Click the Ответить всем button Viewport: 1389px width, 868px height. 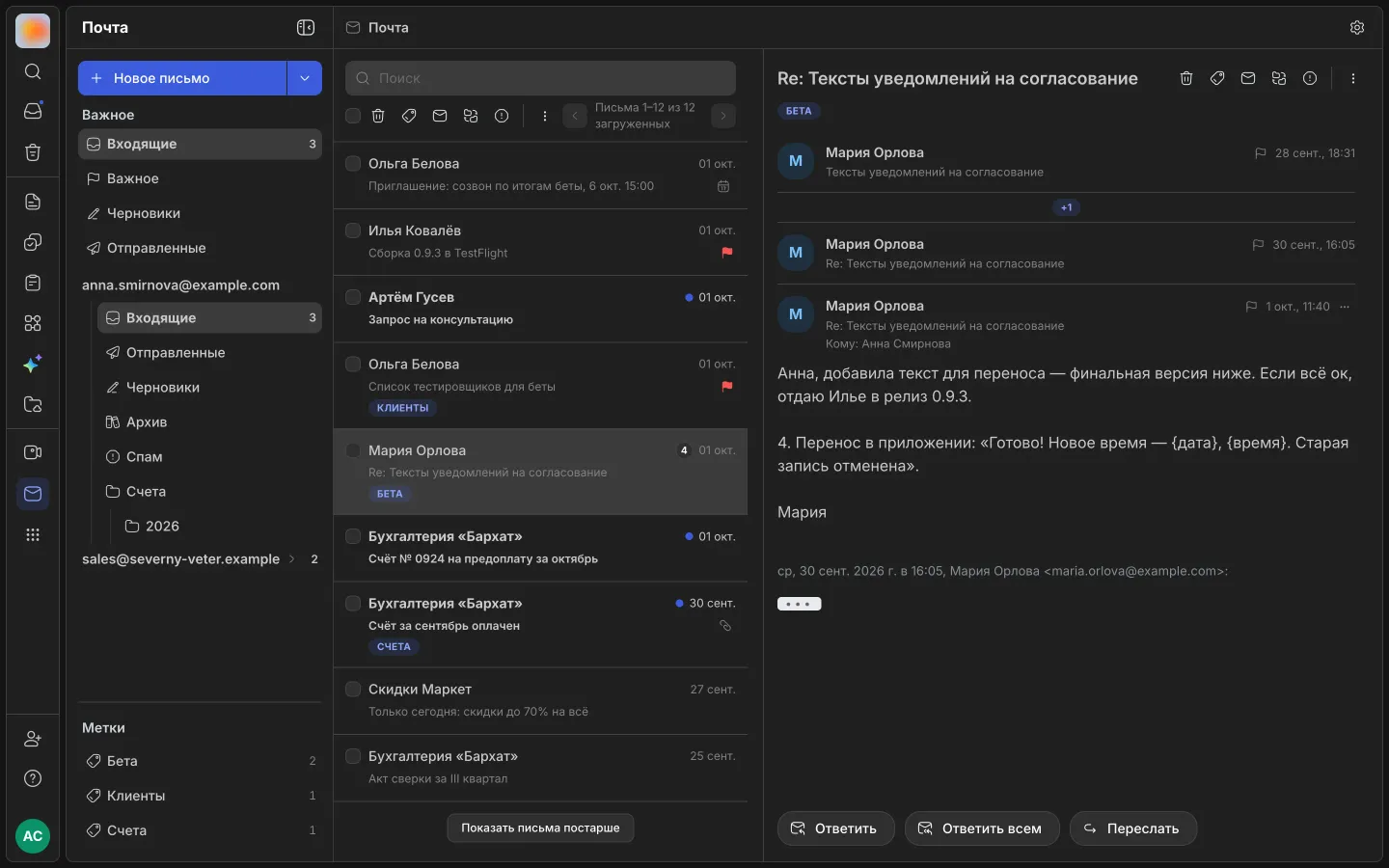coord(982,828)
